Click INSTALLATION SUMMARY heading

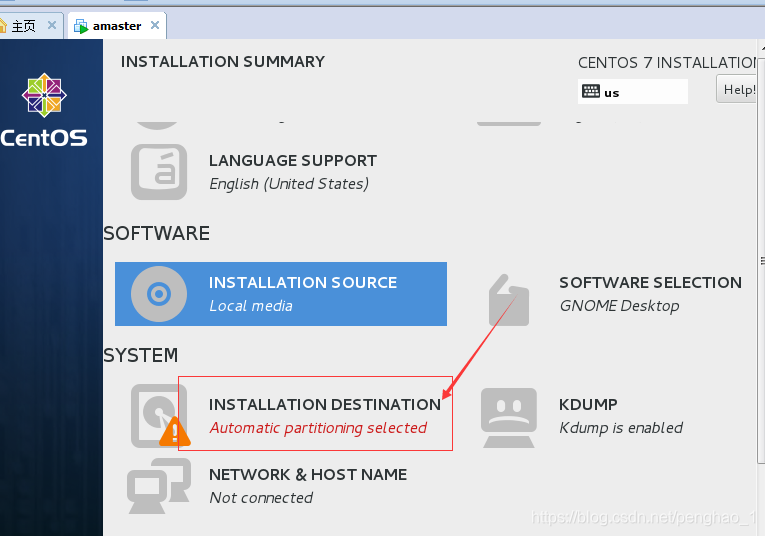point(222,61)
